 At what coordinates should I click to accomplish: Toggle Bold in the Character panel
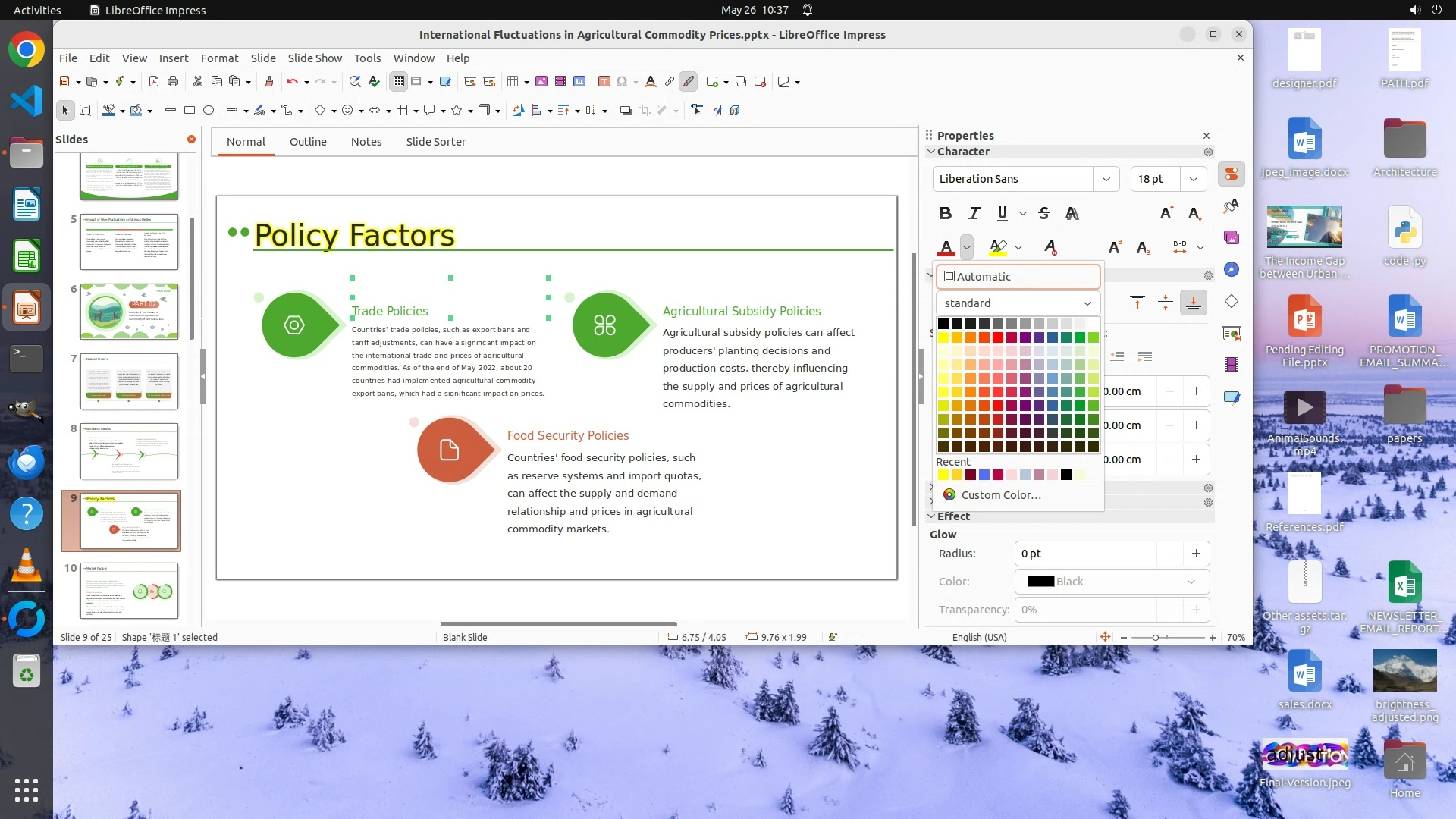pos(945,213)
